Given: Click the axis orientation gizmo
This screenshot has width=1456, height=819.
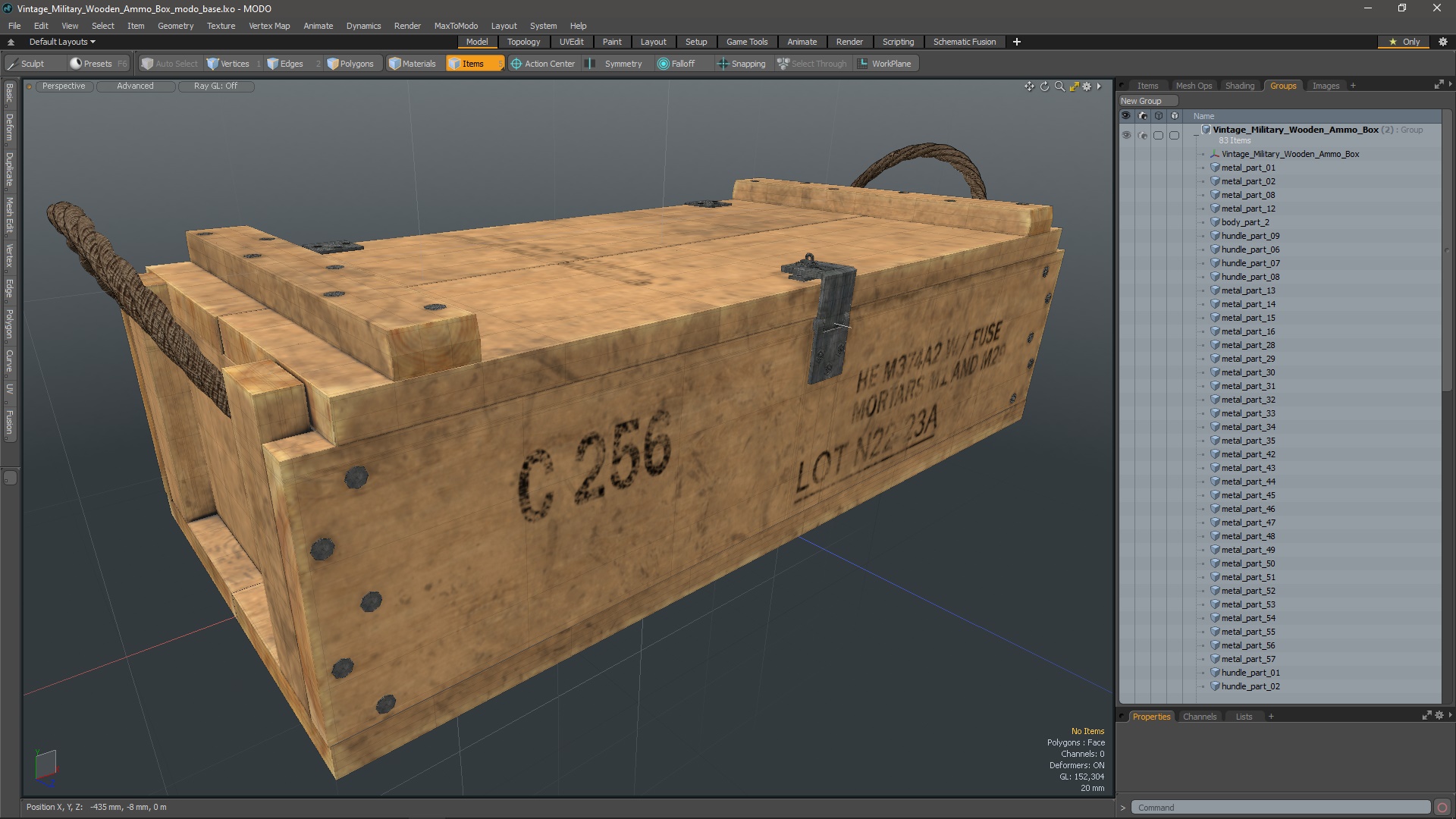Looking at the screenshot, I should tap(45, 767).
